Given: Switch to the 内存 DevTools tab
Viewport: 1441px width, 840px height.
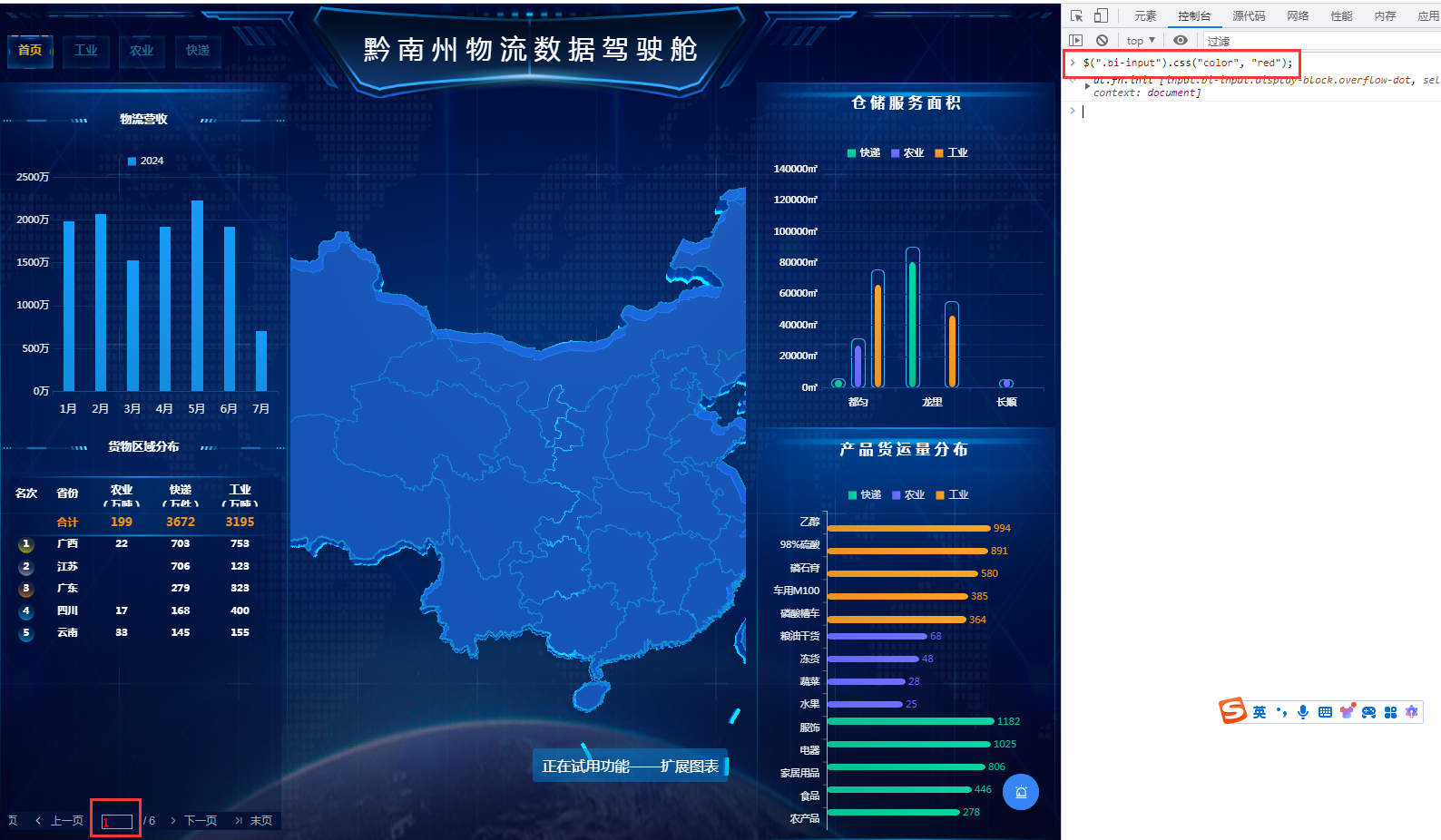Looking at the screenshot, I should click(x=1385, y=15).
